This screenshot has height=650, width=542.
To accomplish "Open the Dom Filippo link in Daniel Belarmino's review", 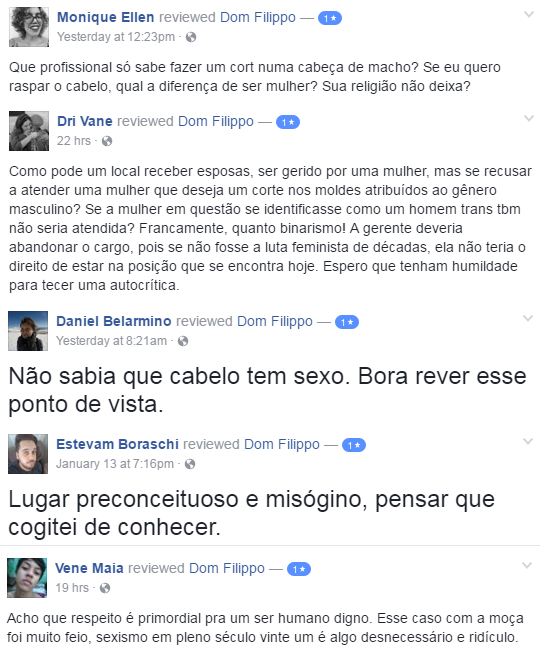I will pos(275,321).
